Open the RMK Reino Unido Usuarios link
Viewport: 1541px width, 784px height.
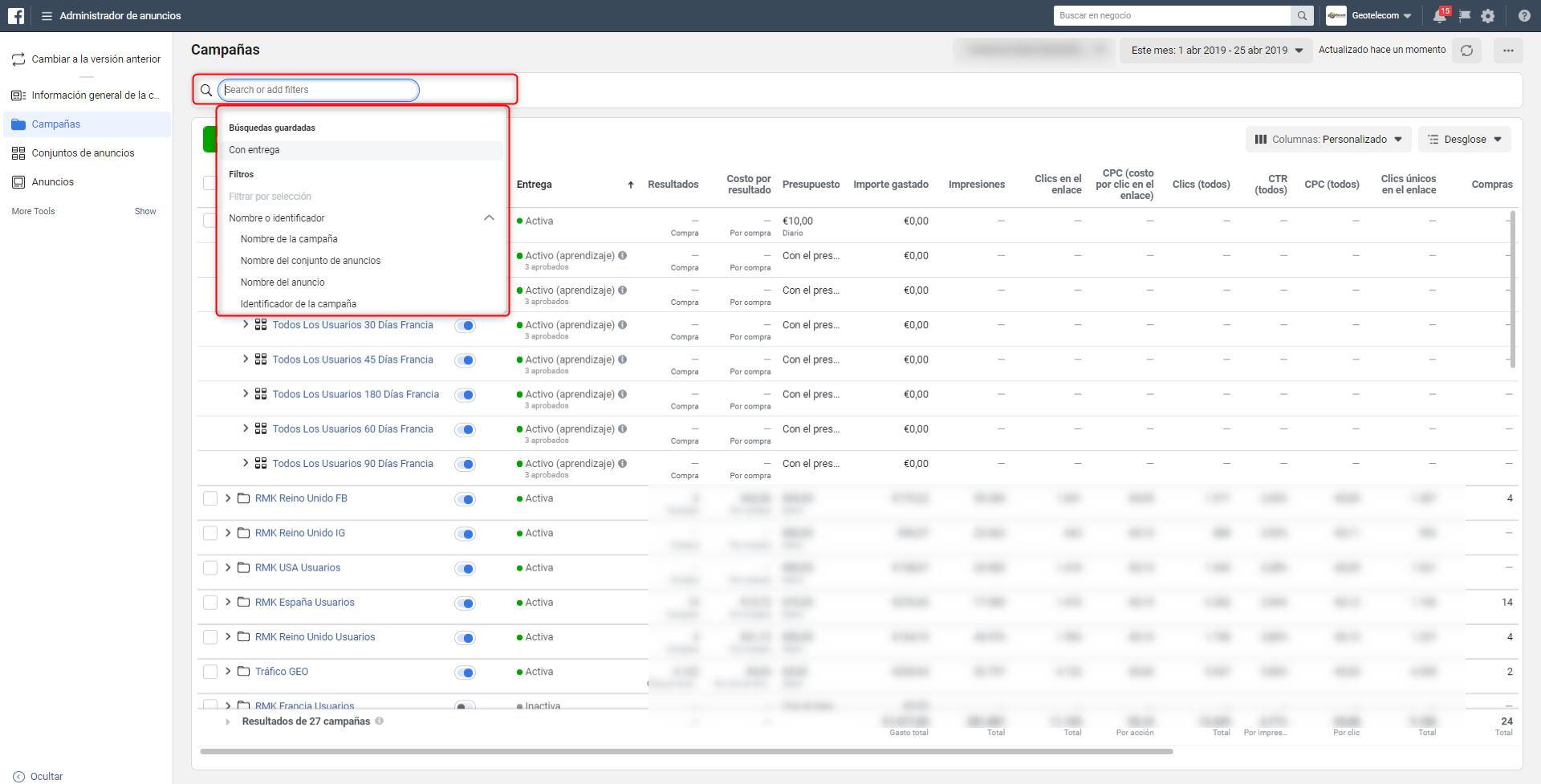tap(315, 637)
